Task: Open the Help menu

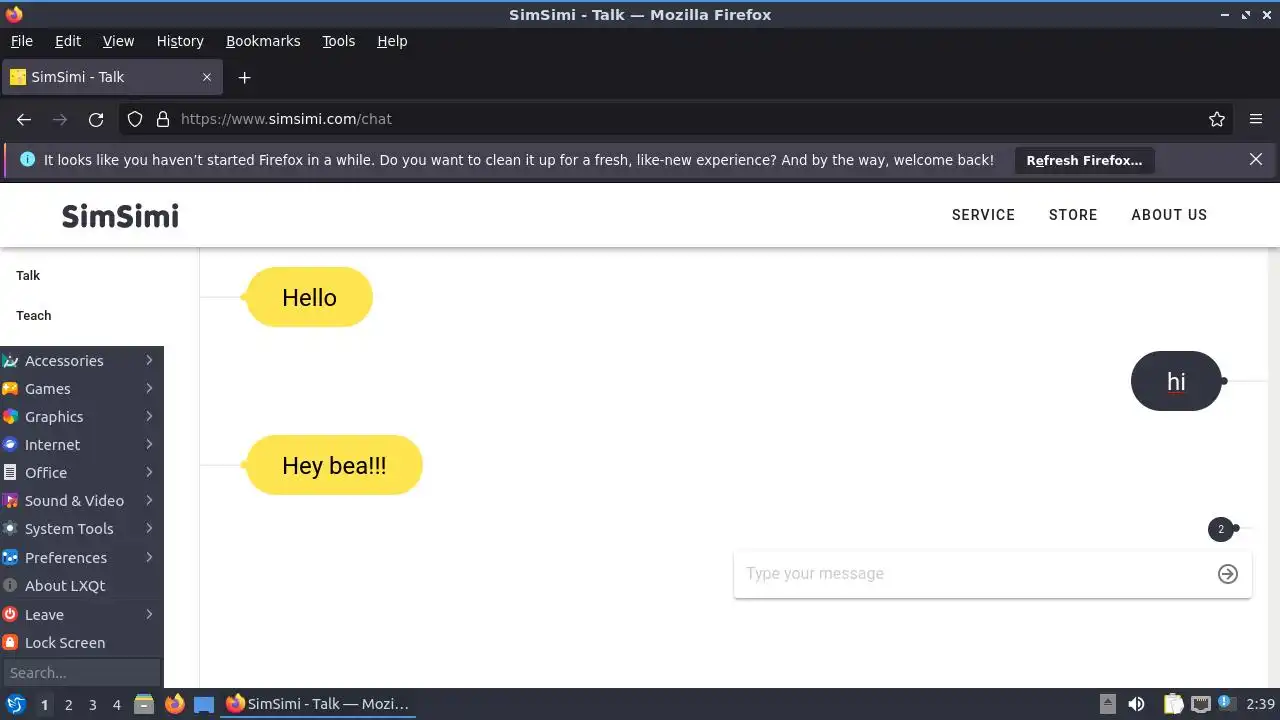Action: click(392, 41)
